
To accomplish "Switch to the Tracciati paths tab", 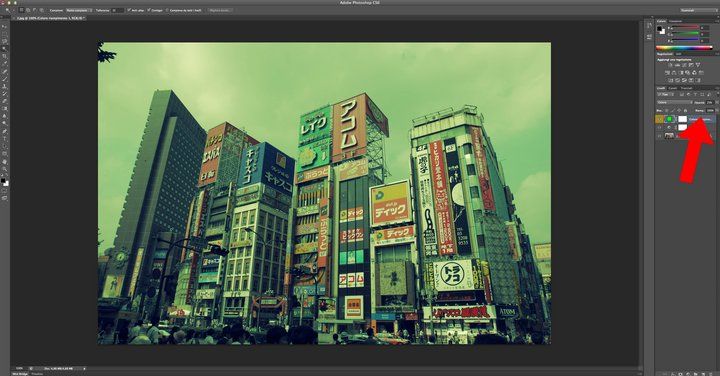I will (686, 88).
